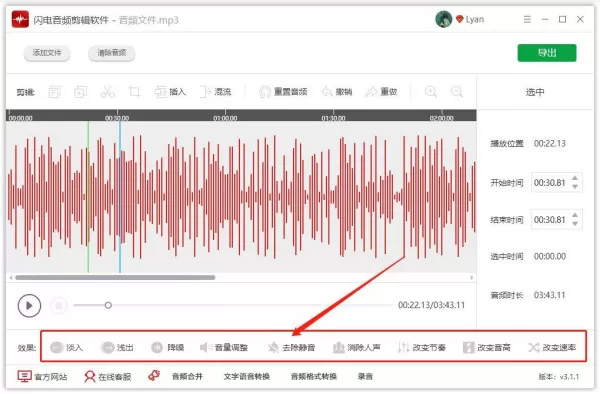The width and height of the screenshot is (600, 394).
Task: Apply the 消除人声 vocal removal effect
Action: (x=356, y=347)
